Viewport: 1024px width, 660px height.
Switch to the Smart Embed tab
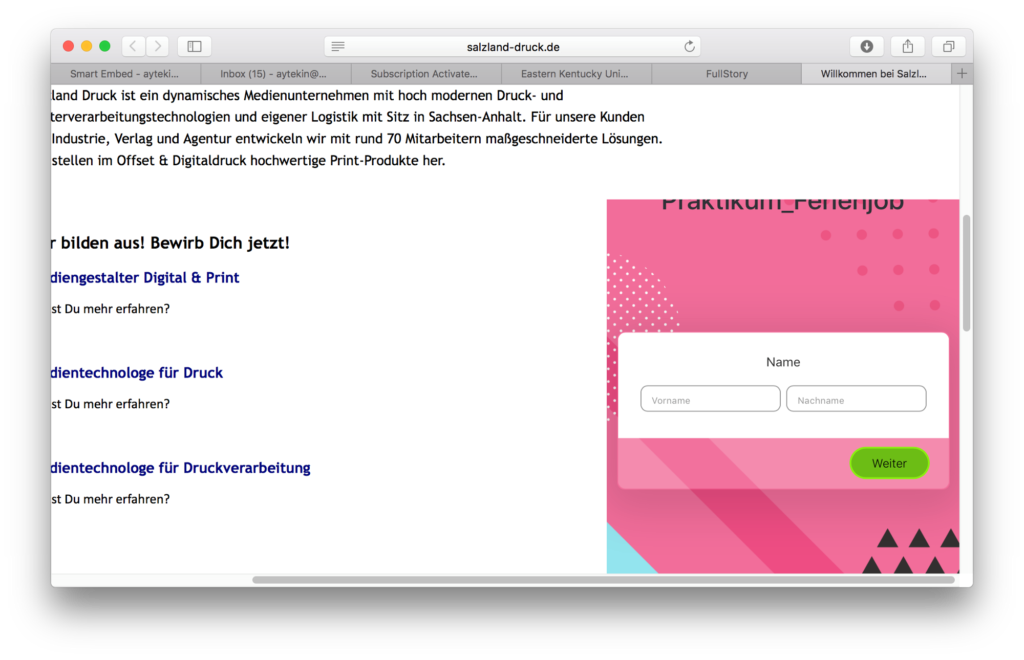click(125, 74)
